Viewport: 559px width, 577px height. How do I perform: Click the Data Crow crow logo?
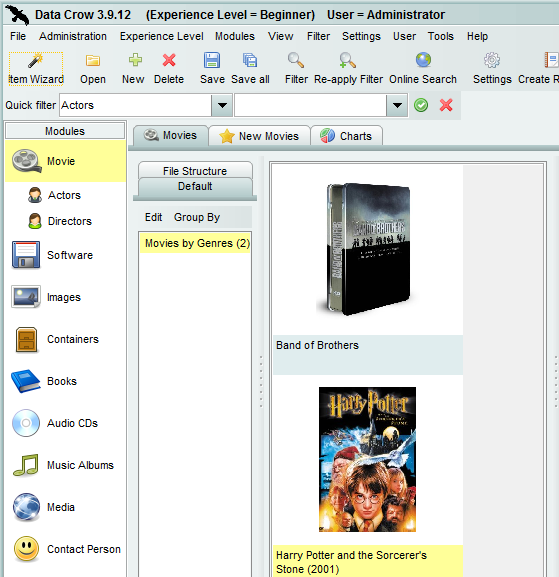click(x=17, y=15)
